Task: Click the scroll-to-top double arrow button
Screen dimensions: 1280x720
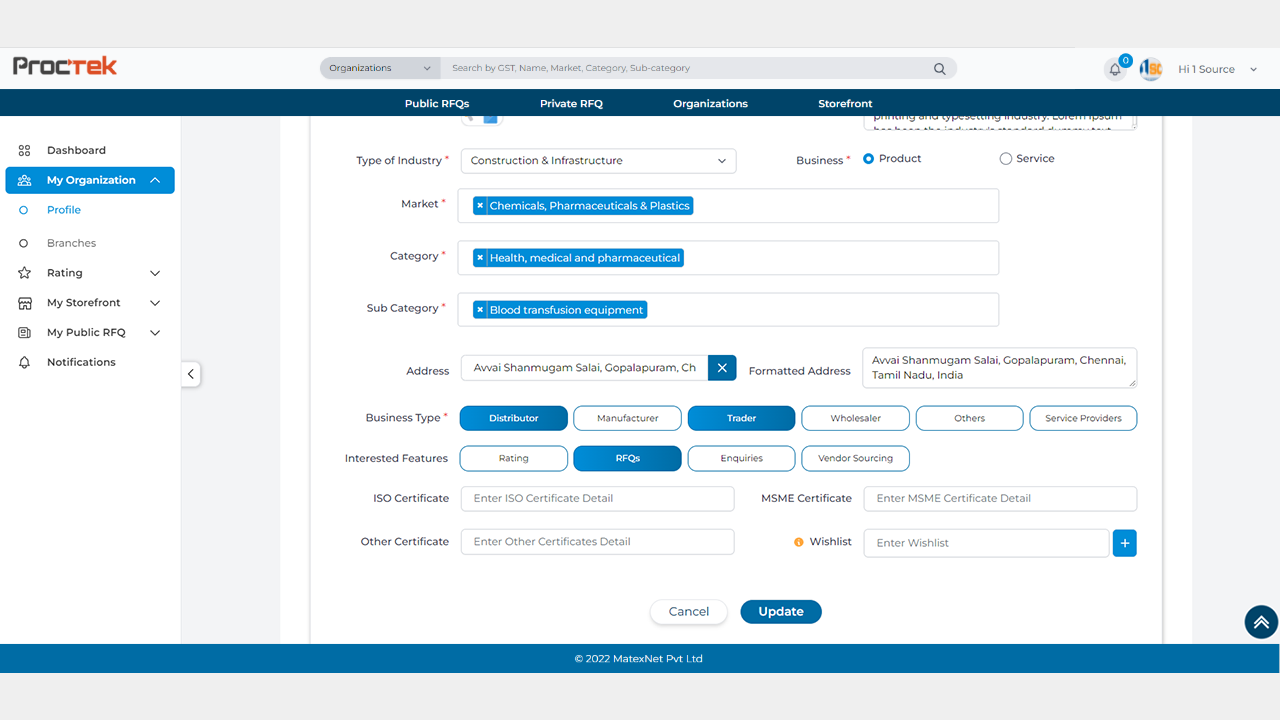Action: (1261, 622)
